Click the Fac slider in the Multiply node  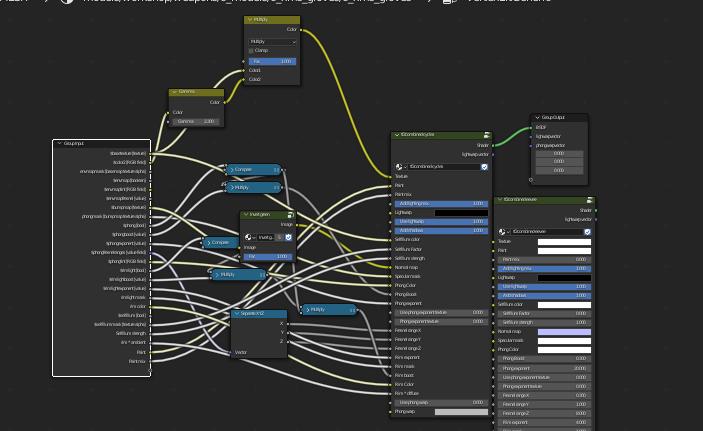[273, 61]
